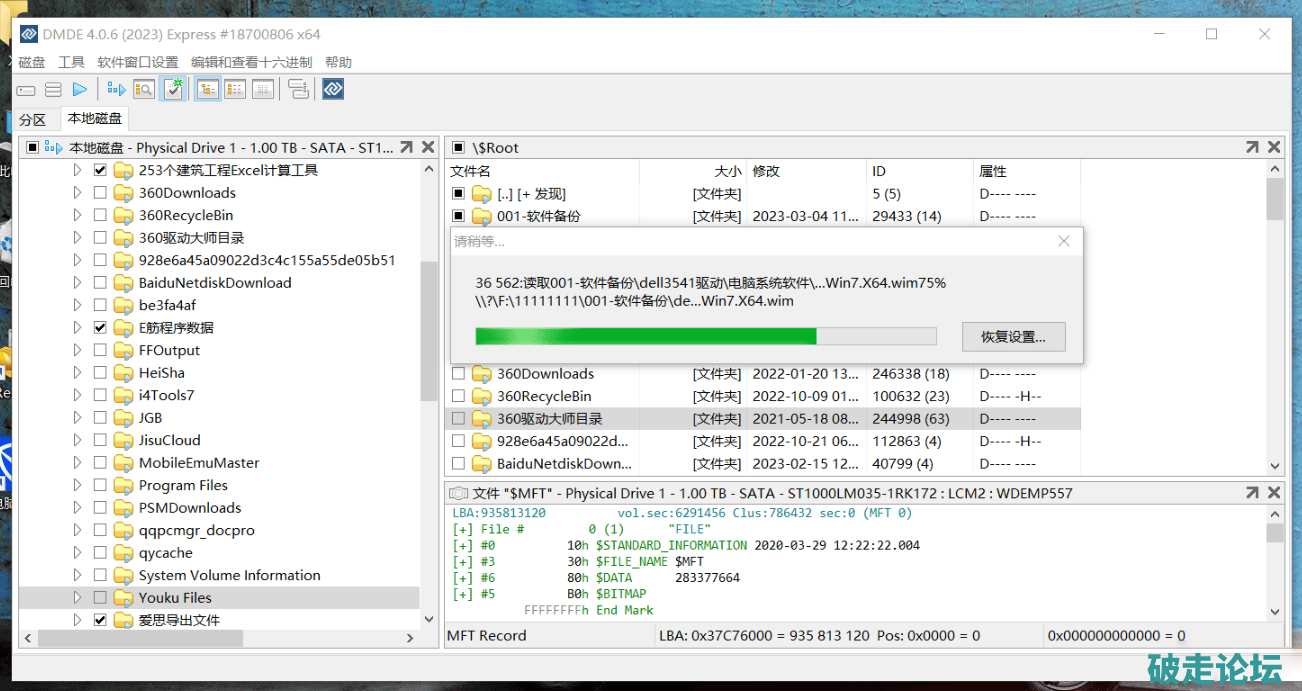Click the select physical drive toolbar icon
Image resolution: width=1302 pixels, height=691 pixels.
pos(26,90)
